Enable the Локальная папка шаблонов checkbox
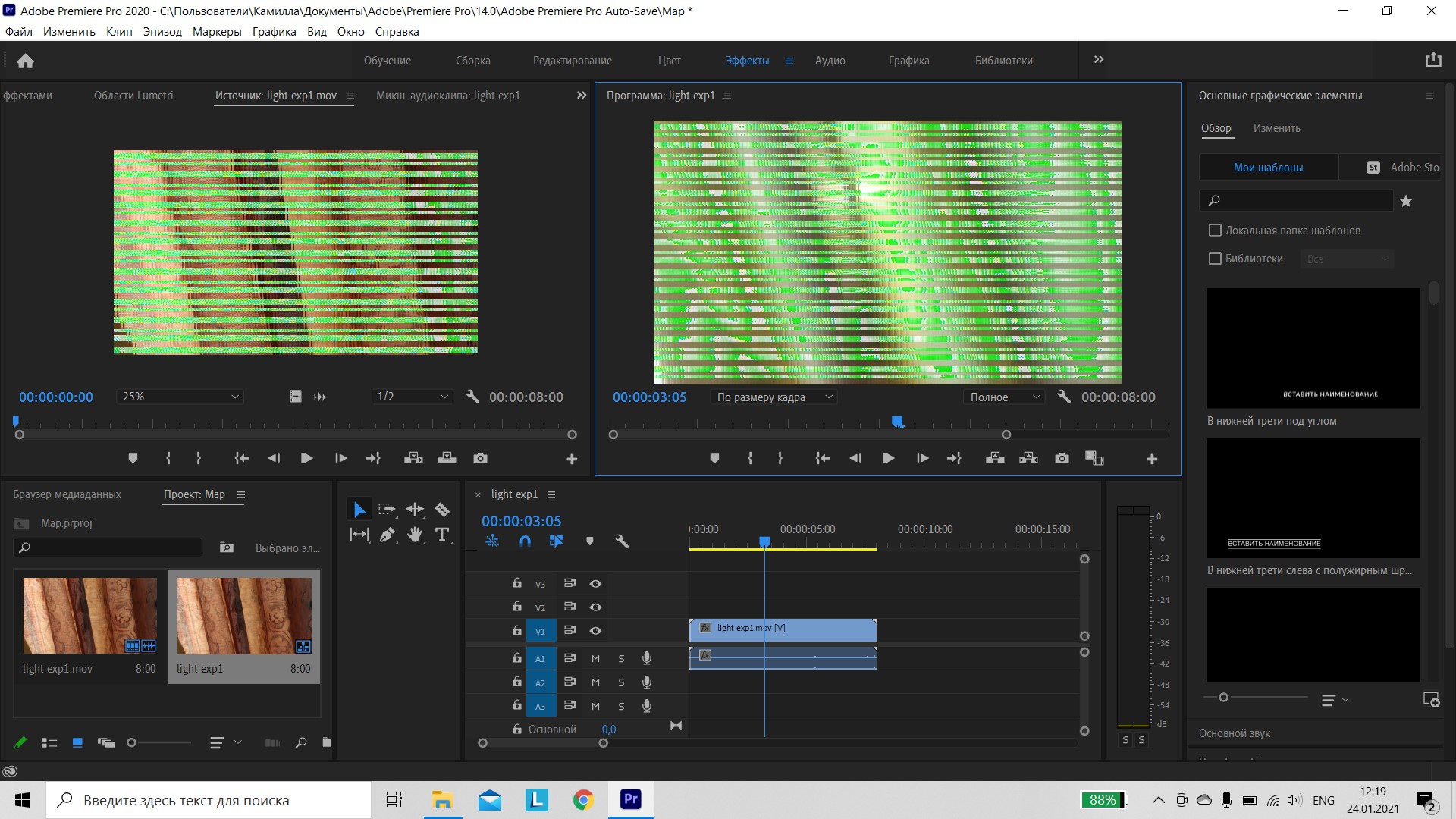Viewport: 1456px width, 819px height. coord(1216,230)
